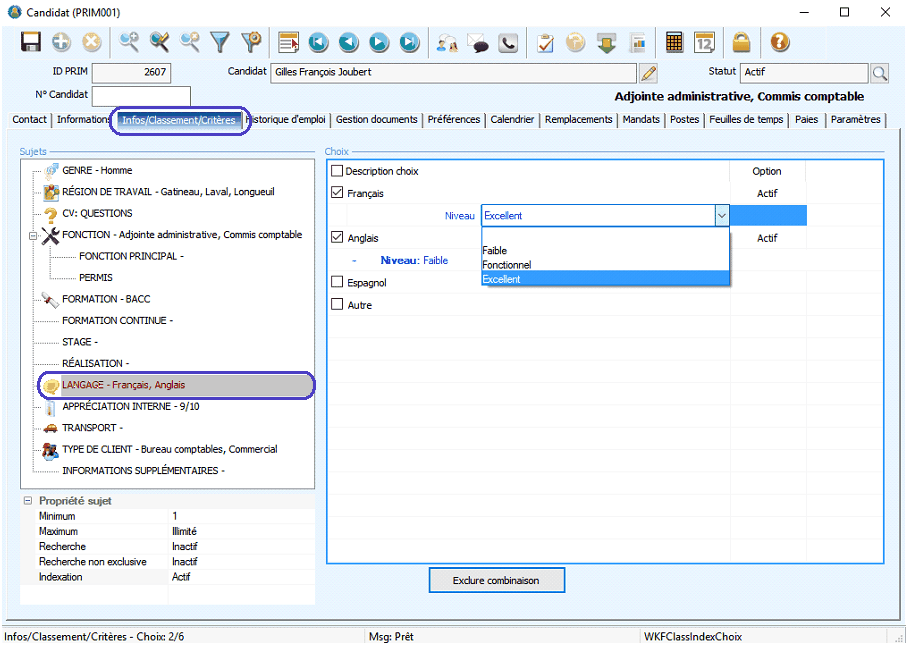Viewport: 908px width, 645px height.
Task: Go to last record arrow button
Action: click(409, 42)
